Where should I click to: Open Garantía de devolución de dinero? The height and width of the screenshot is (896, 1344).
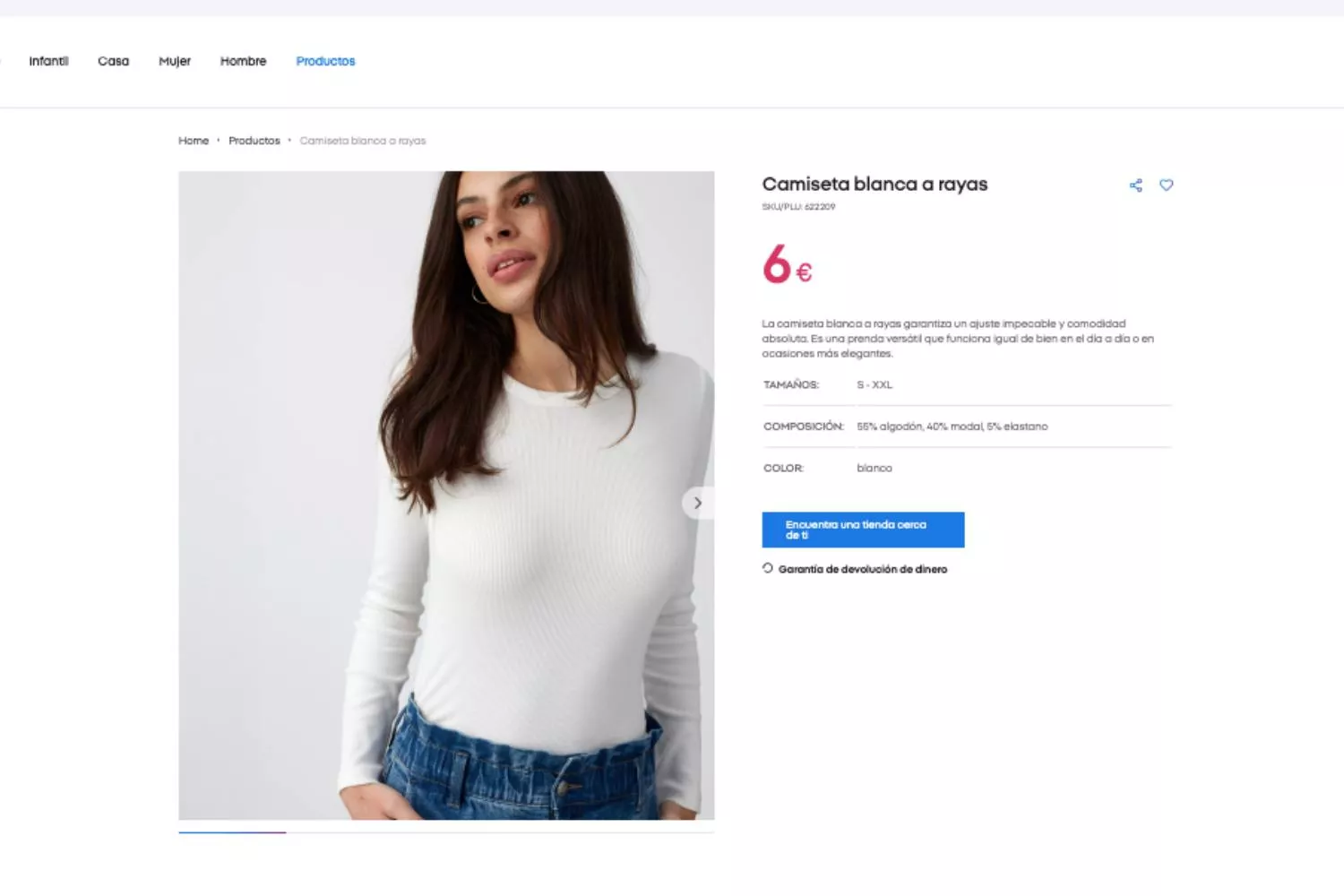tap(863, 569)
